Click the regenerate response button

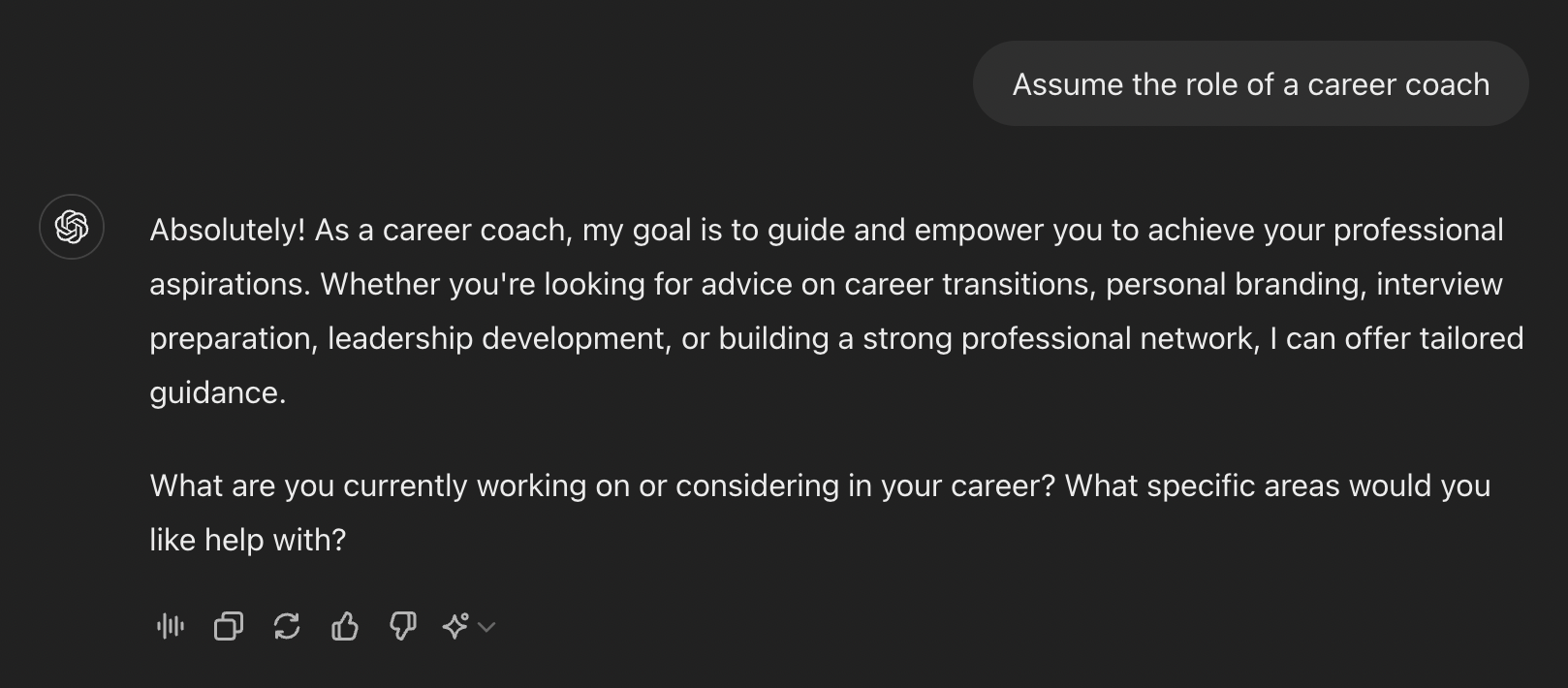pyautogui.click(x=286, y=626)
